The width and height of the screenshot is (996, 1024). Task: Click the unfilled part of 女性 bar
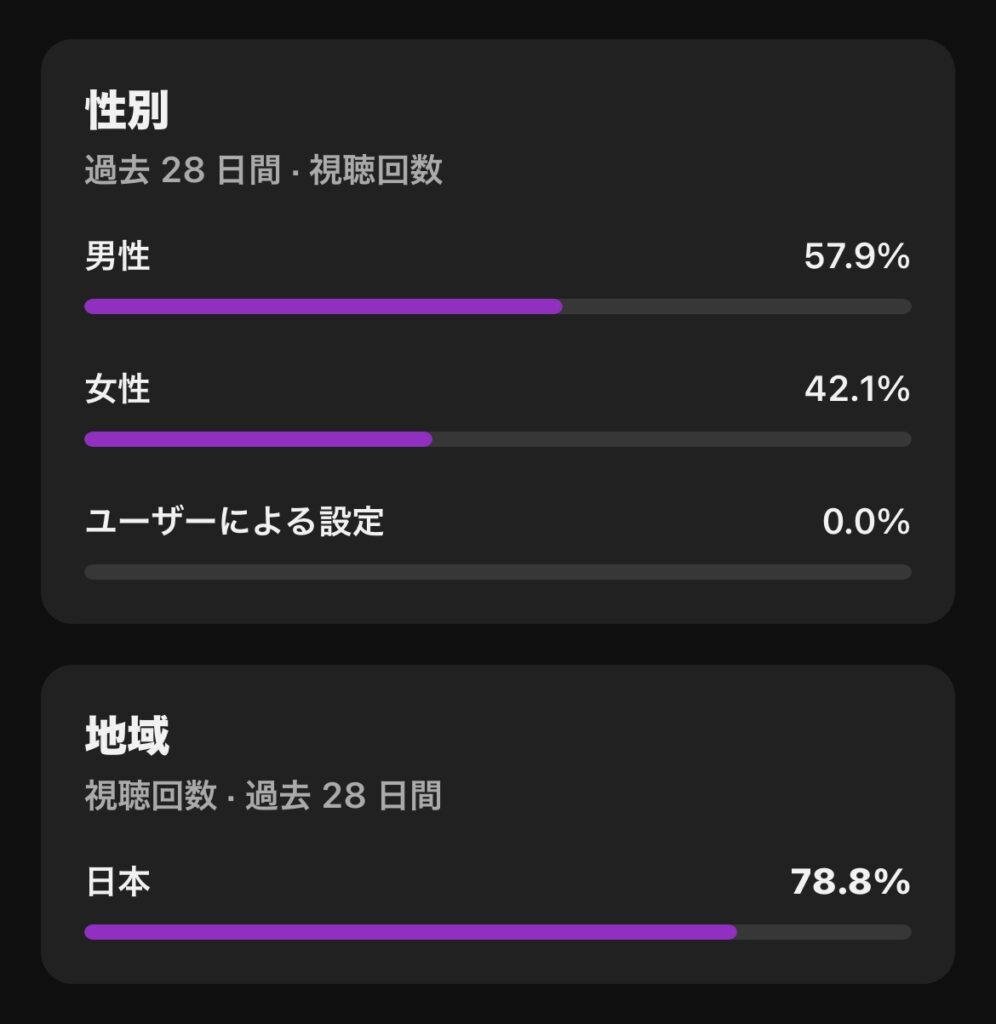672,439
